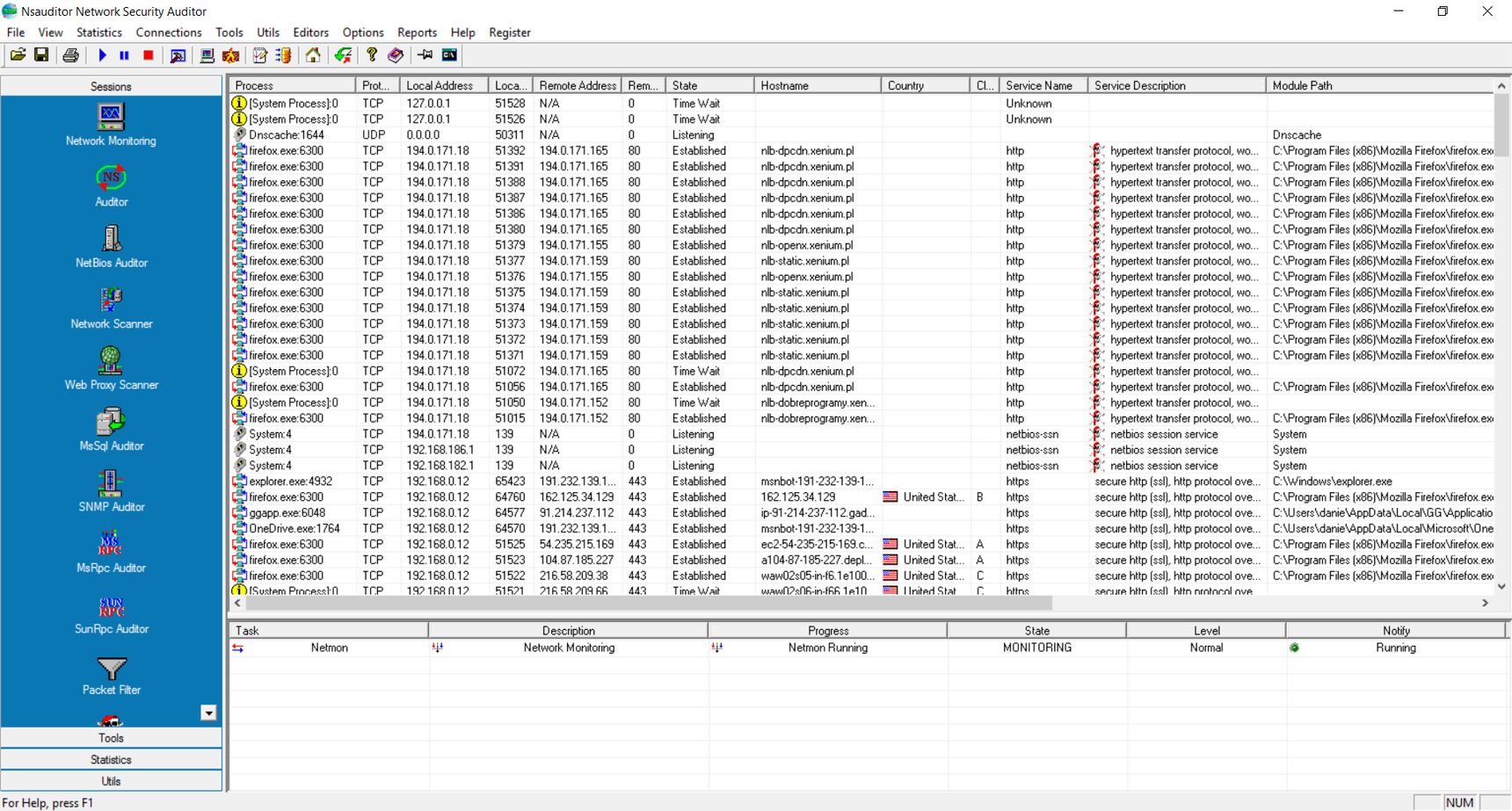Switch to the Utils sidebar group
Viewport: 1512px width, 811px height.
tap(111, 781)
